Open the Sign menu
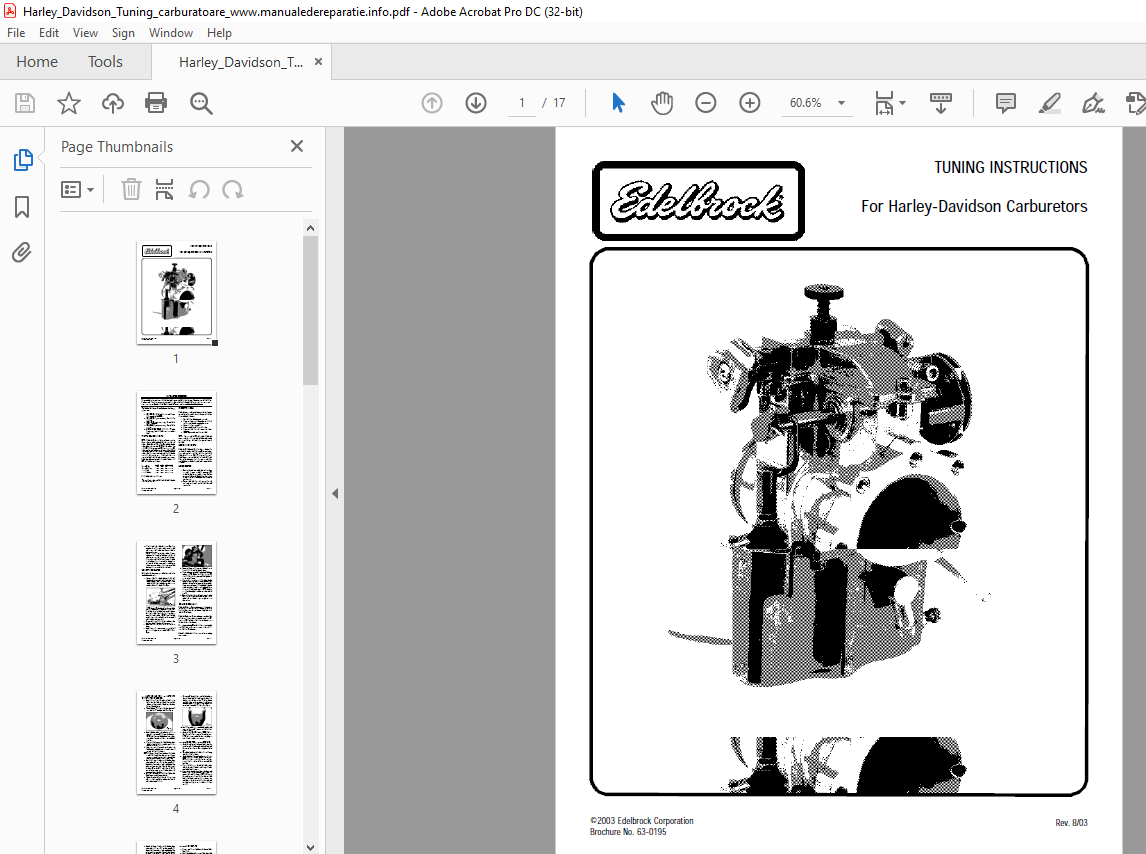The image size is (1146, 854). click(x=123, y=33)
